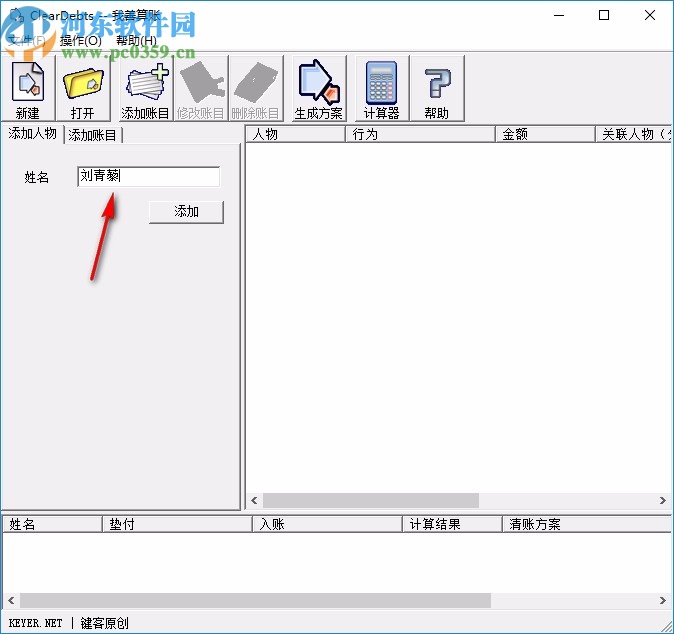Click the 添加账目 toolbar icon
This screenshot has width=674, height=634.
click(x=145, y=88)
